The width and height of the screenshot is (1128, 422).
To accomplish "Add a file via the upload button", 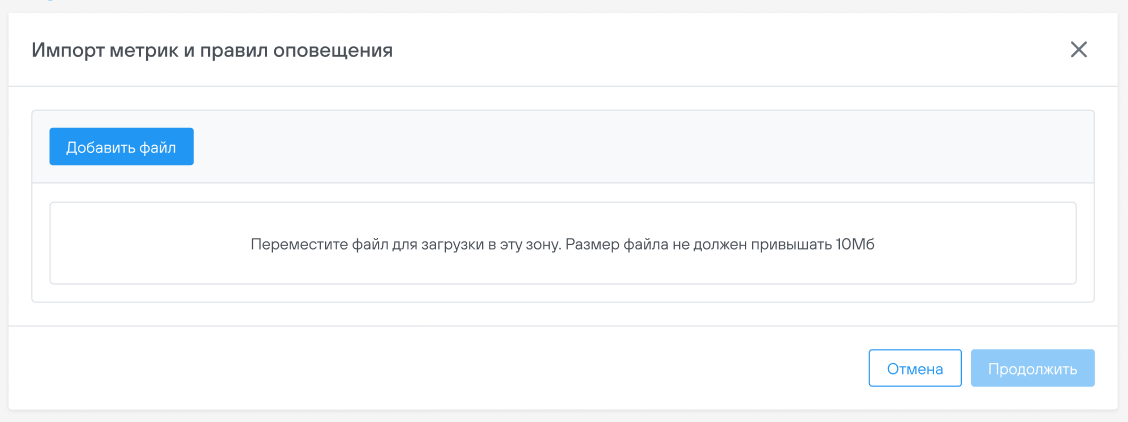I will (121, 147).
